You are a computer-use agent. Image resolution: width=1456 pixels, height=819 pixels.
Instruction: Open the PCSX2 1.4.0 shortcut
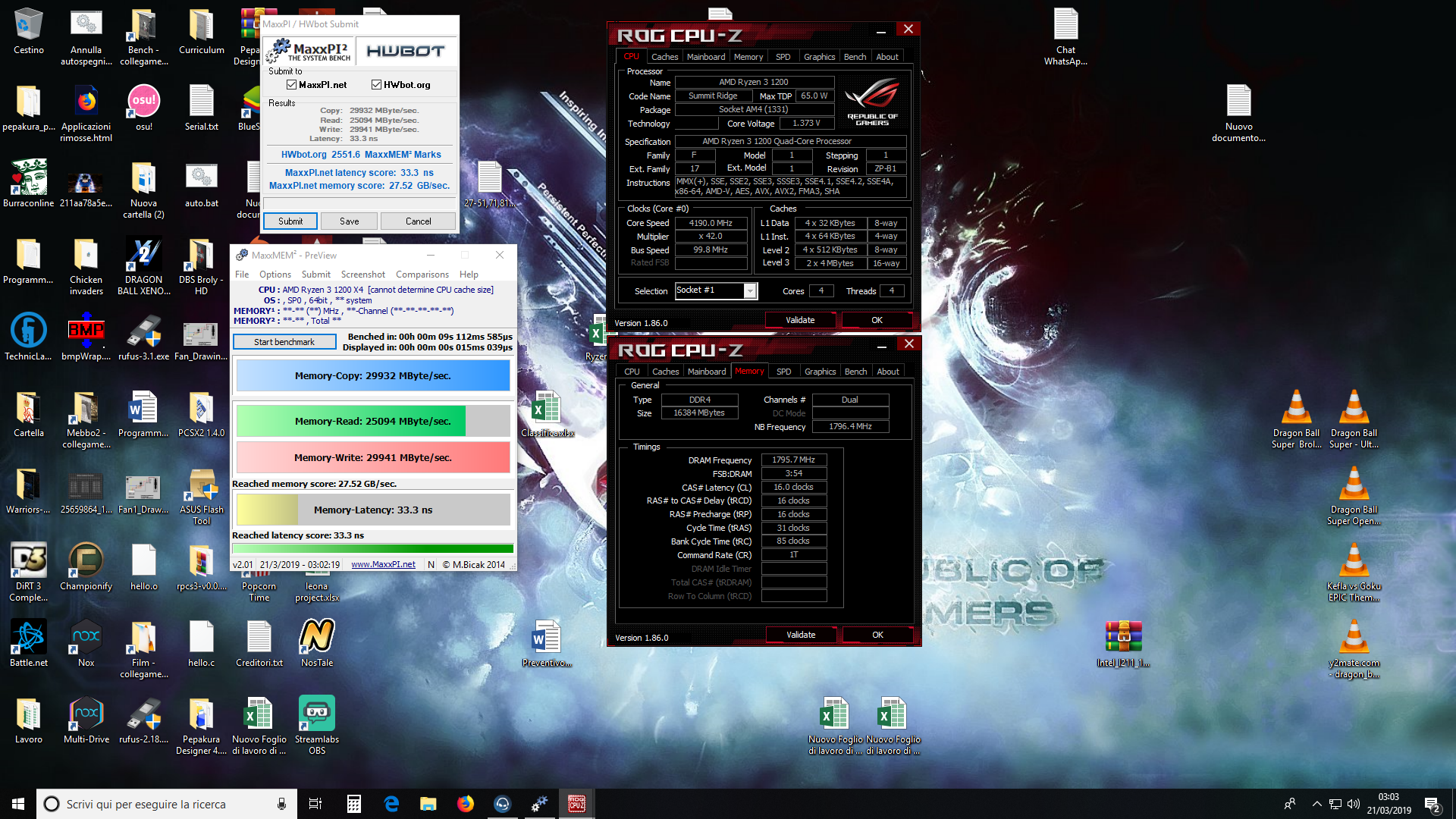(201, 415)
